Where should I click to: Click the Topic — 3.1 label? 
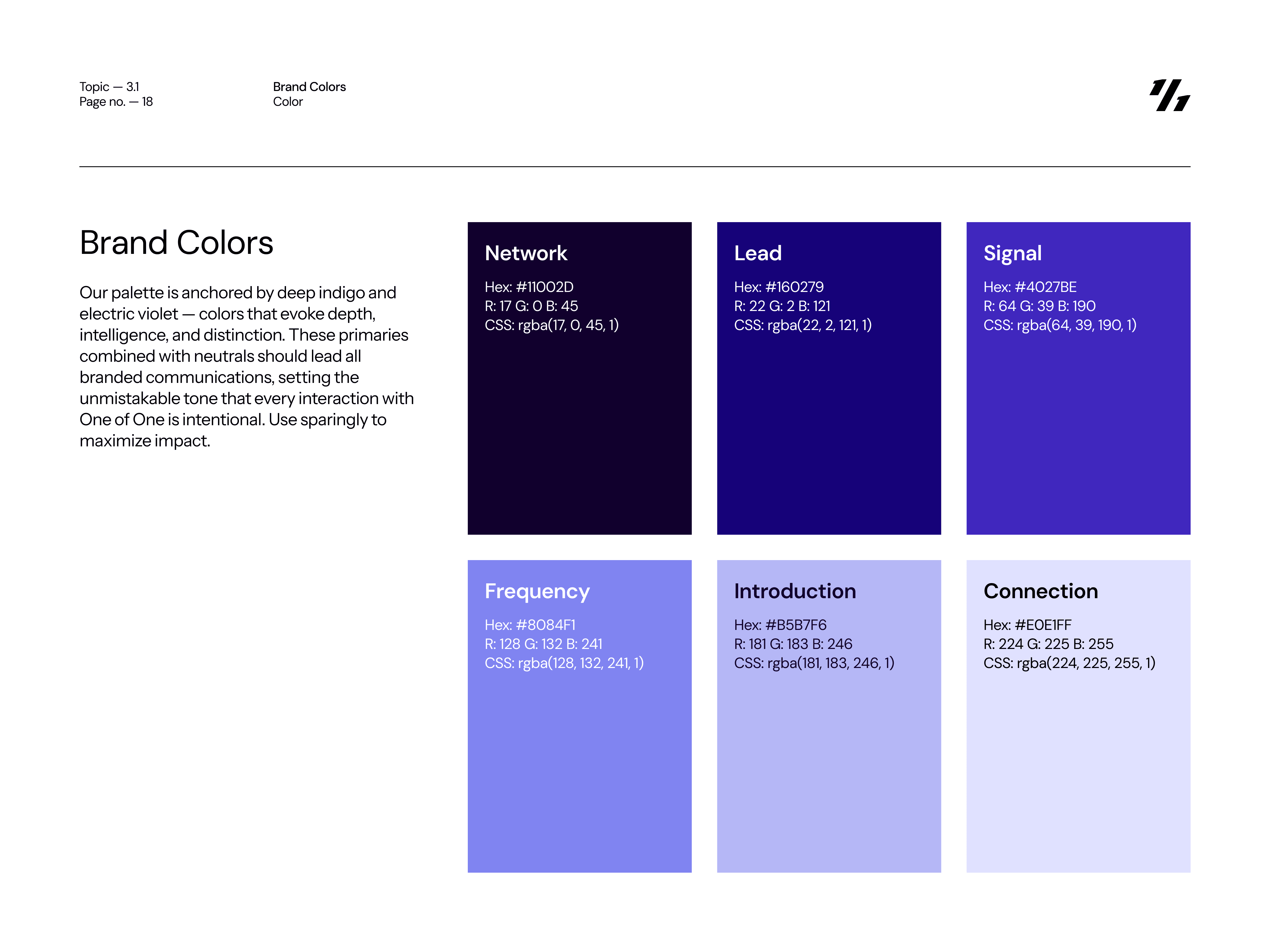point(109,87)
